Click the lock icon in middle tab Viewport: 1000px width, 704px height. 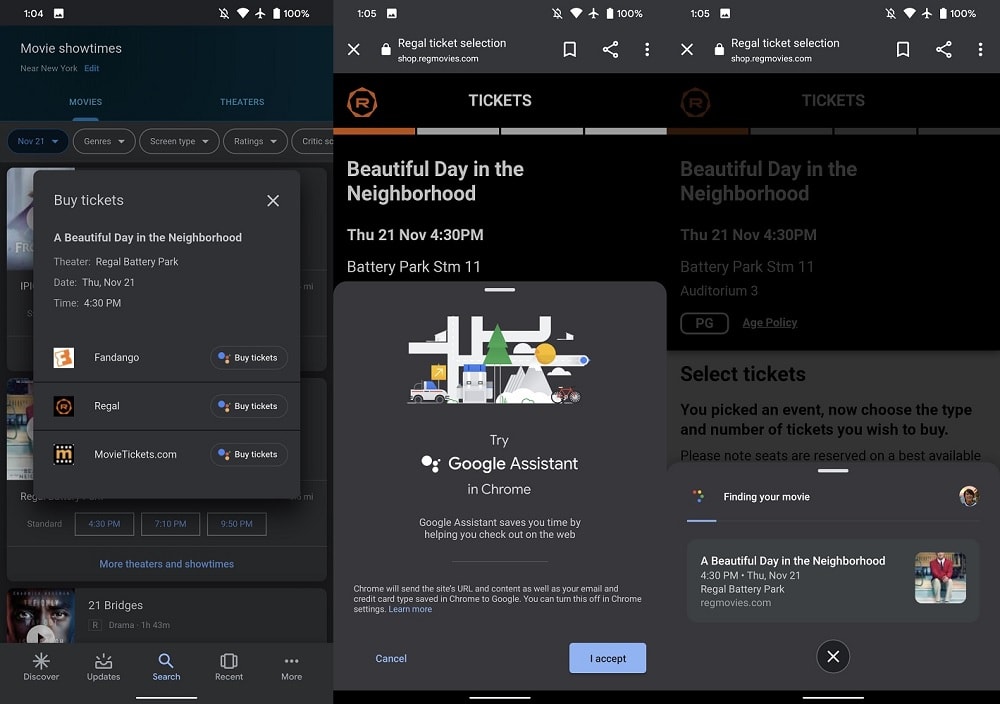point(386,50)
